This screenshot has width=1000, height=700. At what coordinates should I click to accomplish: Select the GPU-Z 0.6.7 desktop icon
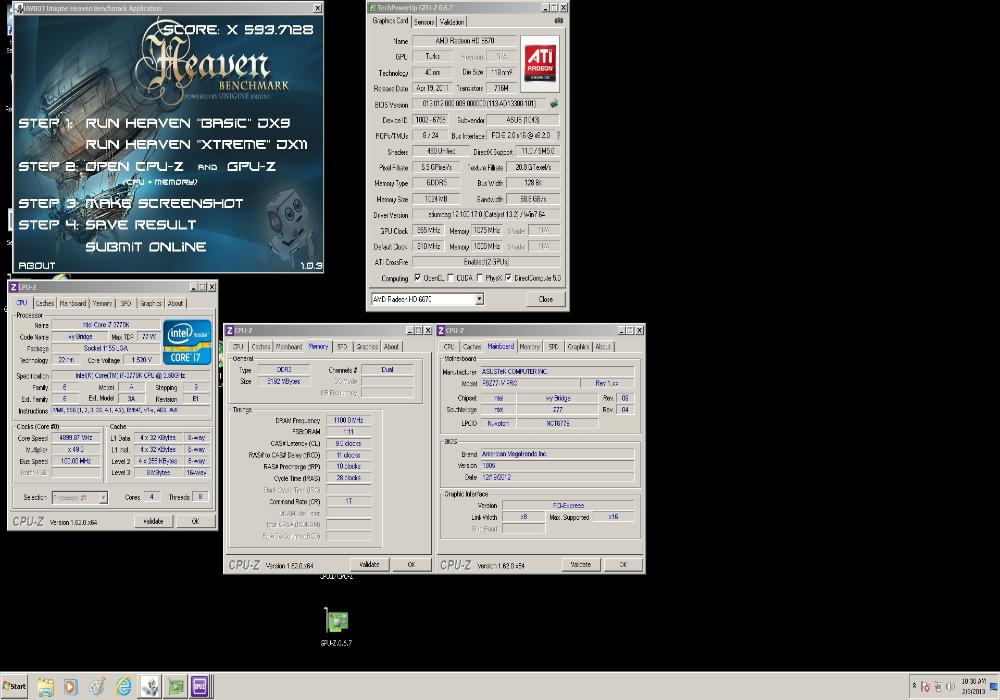336,627
